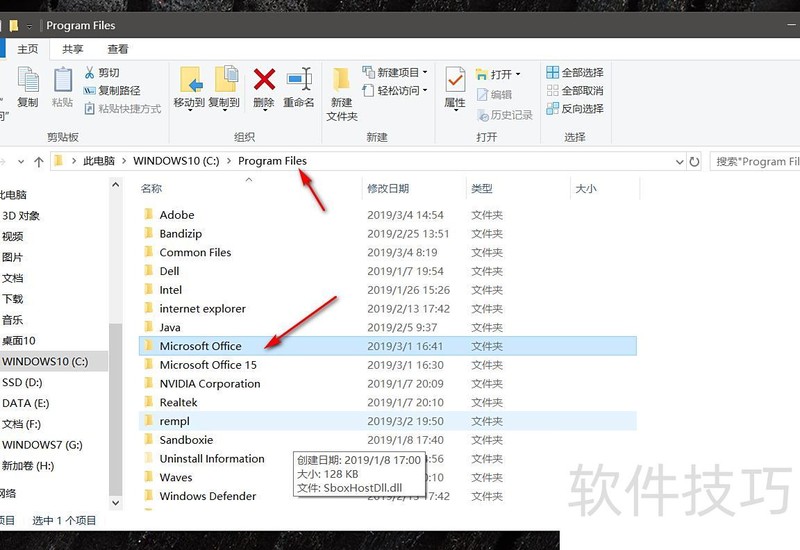
Task: Click navigation pane scroll down arrow
Action: (x=115, y=503)
